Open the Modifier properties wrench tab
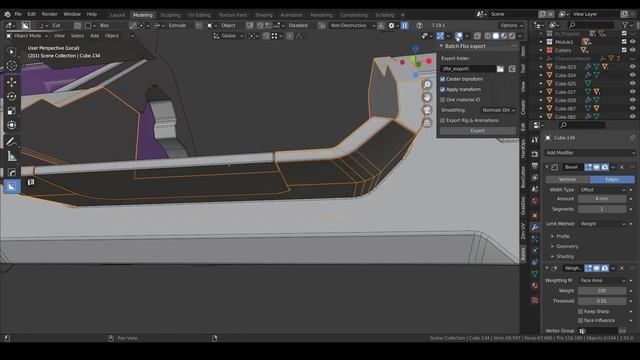 [x=535, y=227]
